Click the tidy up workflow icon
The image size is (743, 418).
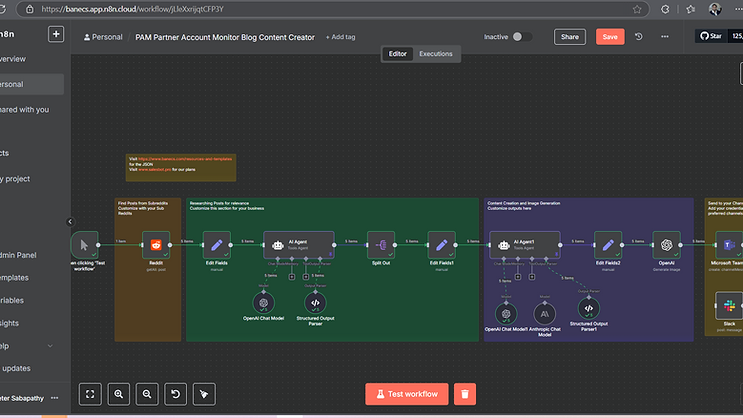204,394
